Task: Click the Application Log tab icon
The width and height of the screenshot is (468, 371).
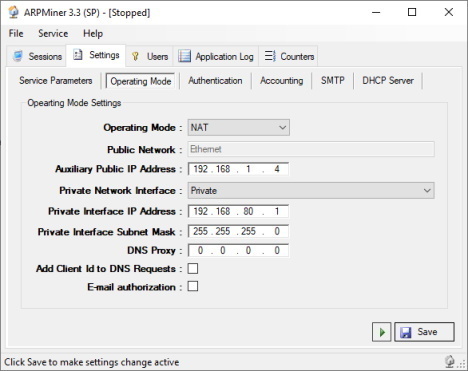Action: (x=184, y=56)
